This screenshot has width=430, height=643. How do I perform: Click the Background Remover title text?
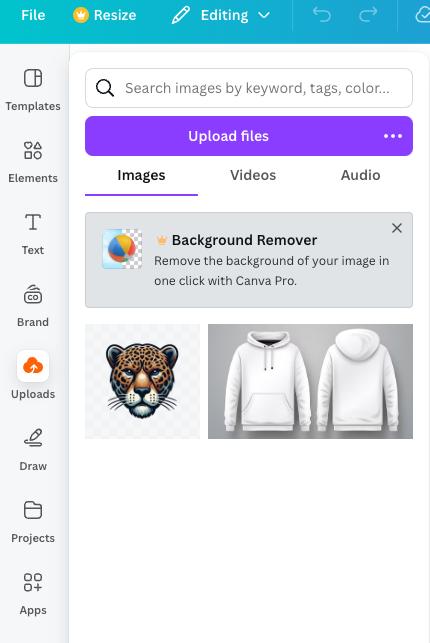pos(244,240)
